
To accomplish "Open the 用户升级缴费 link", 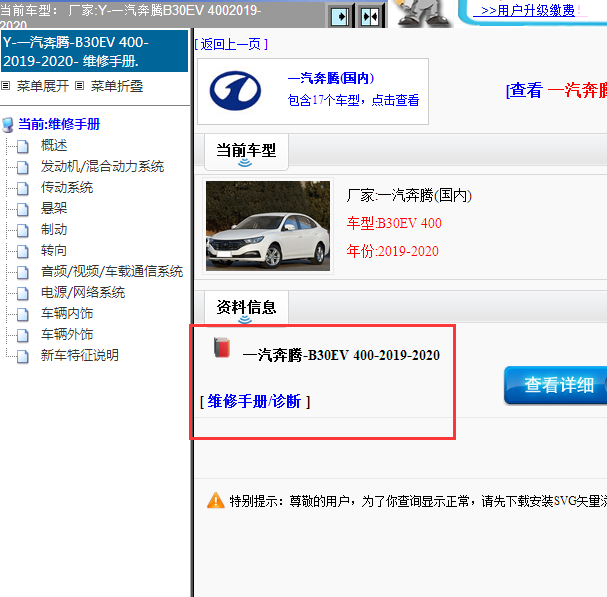I will pos(528,10).
